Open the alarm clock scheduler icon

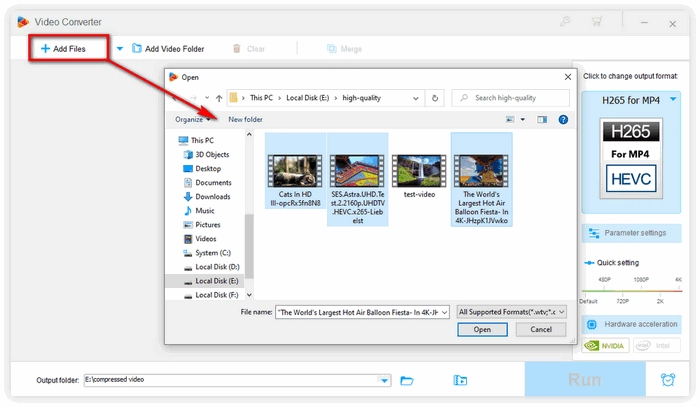(668, 379)
